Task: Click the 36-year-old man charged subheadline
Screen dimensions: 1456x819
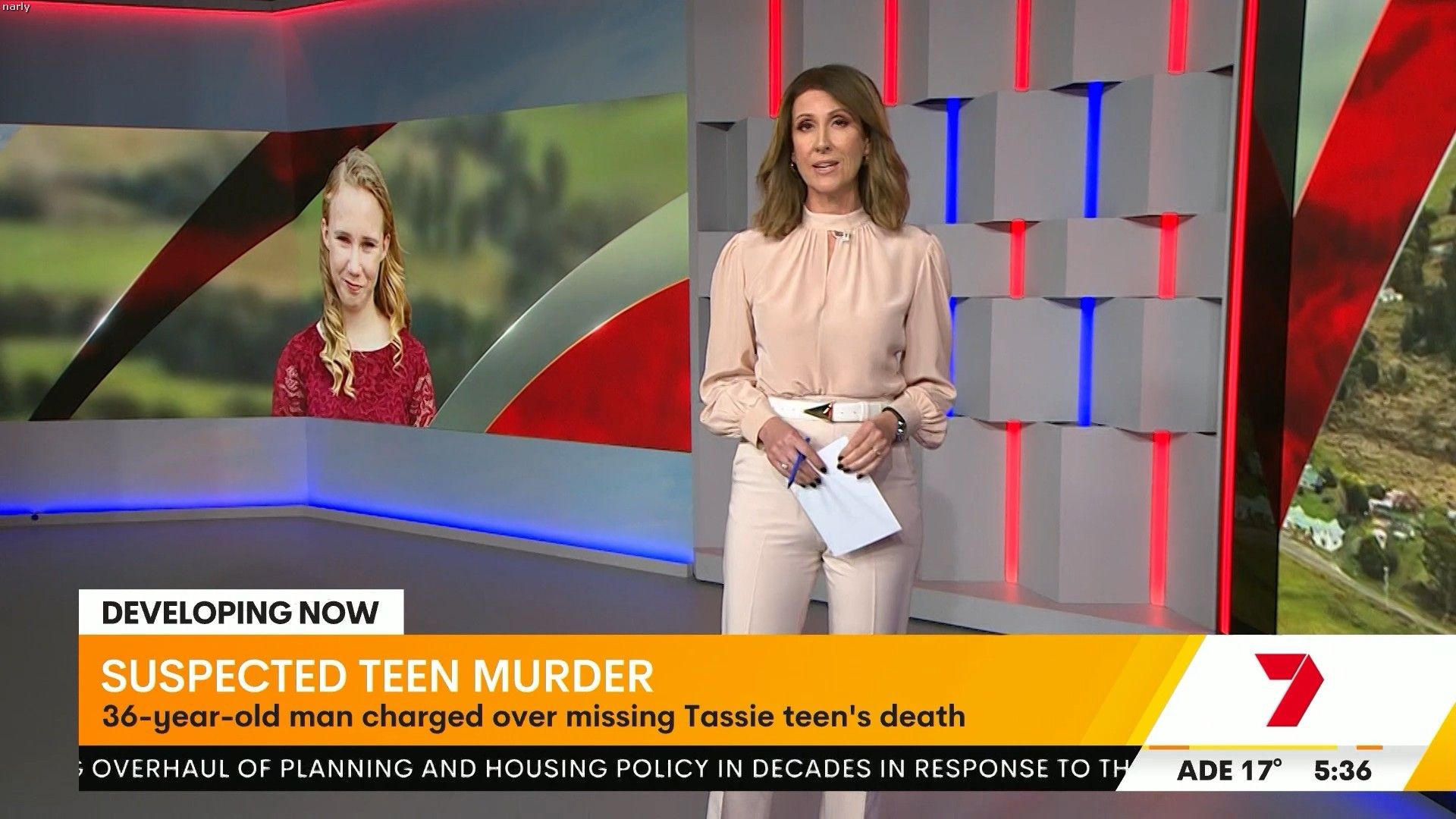Action: 533,717
